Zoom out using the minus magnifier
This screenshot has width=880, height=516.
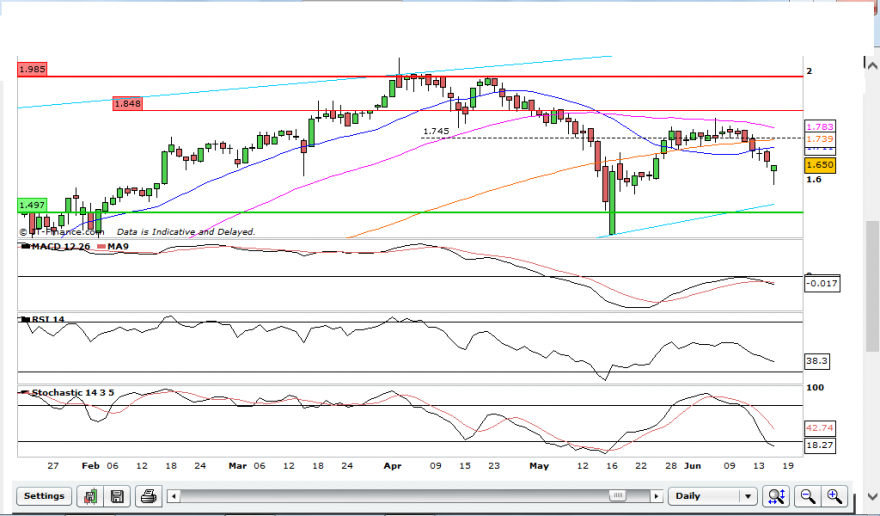click(x=808, y=496)
